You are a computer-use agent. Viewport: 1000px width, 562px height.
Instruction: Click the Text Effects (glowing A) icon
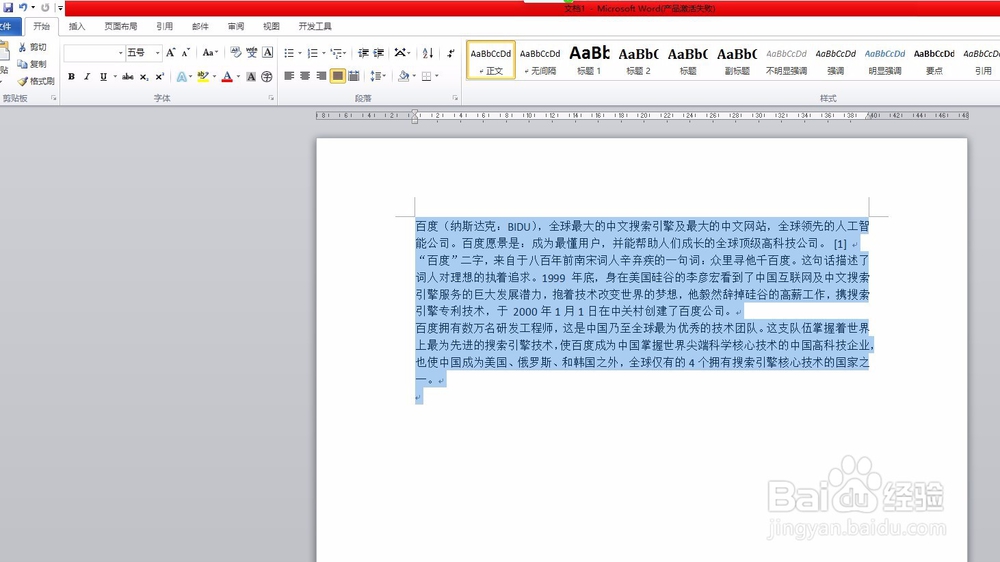pos(181,77)
